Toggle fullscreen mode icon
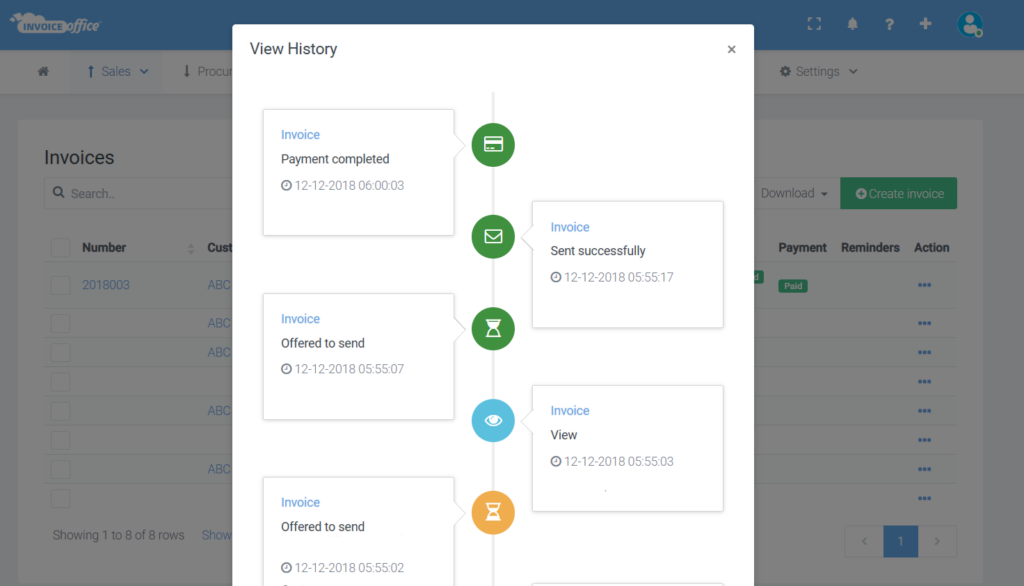The image size is (1024, 586). coord(814,24)
